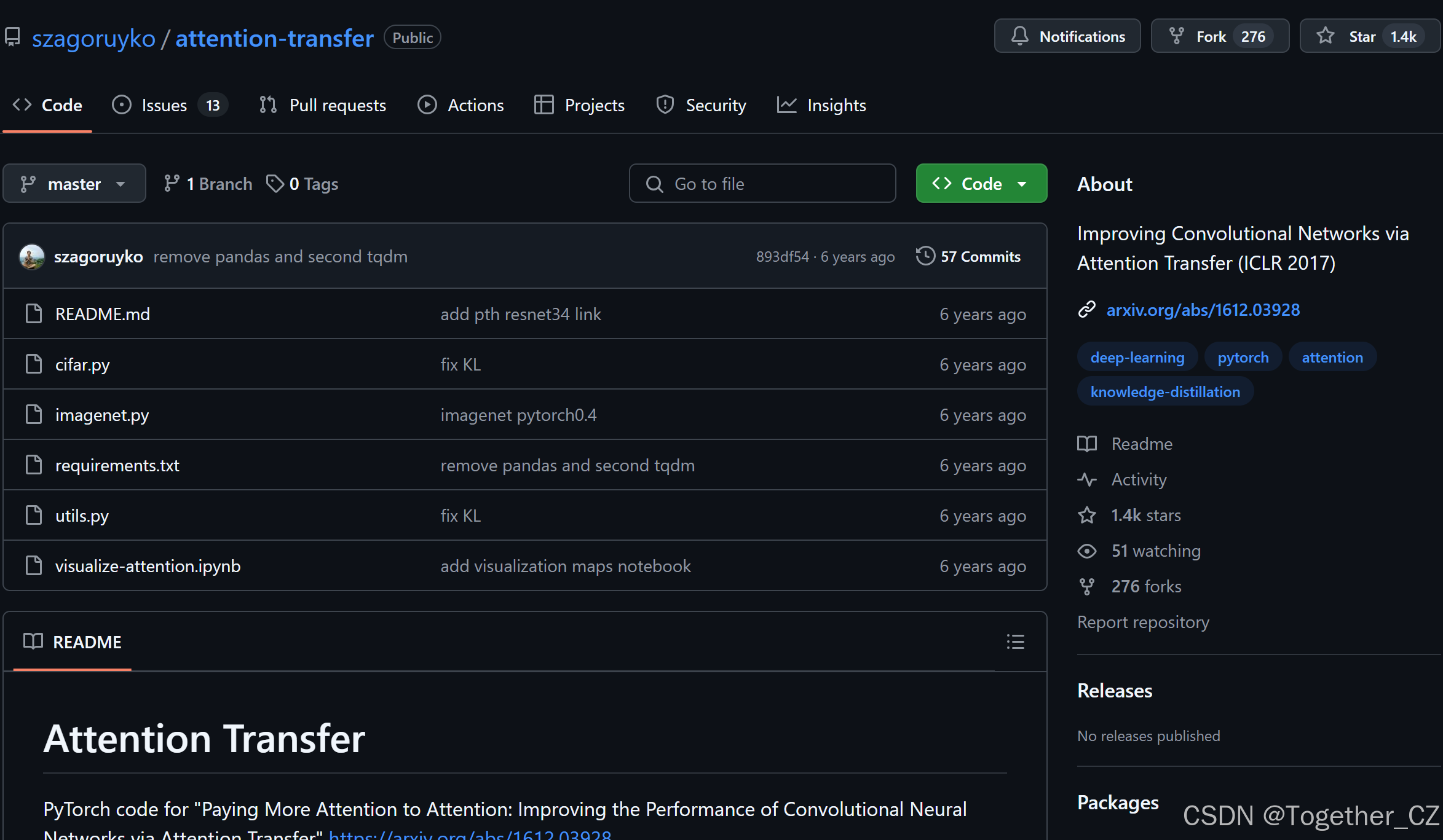
Task: Click the file icon next to requirements.txt
Action: point(34,465)
